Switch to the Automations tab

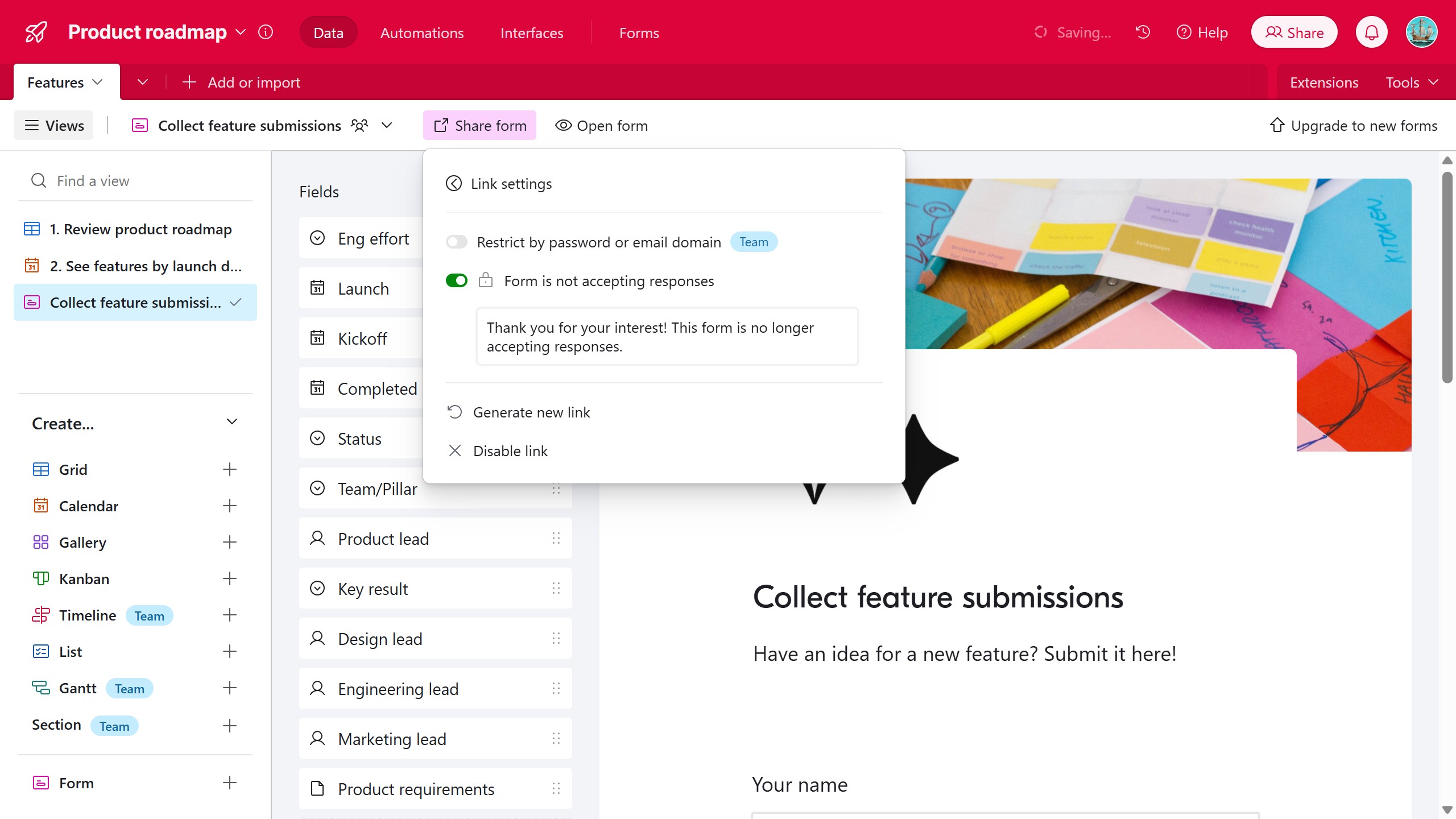click(x=421, y=33)
